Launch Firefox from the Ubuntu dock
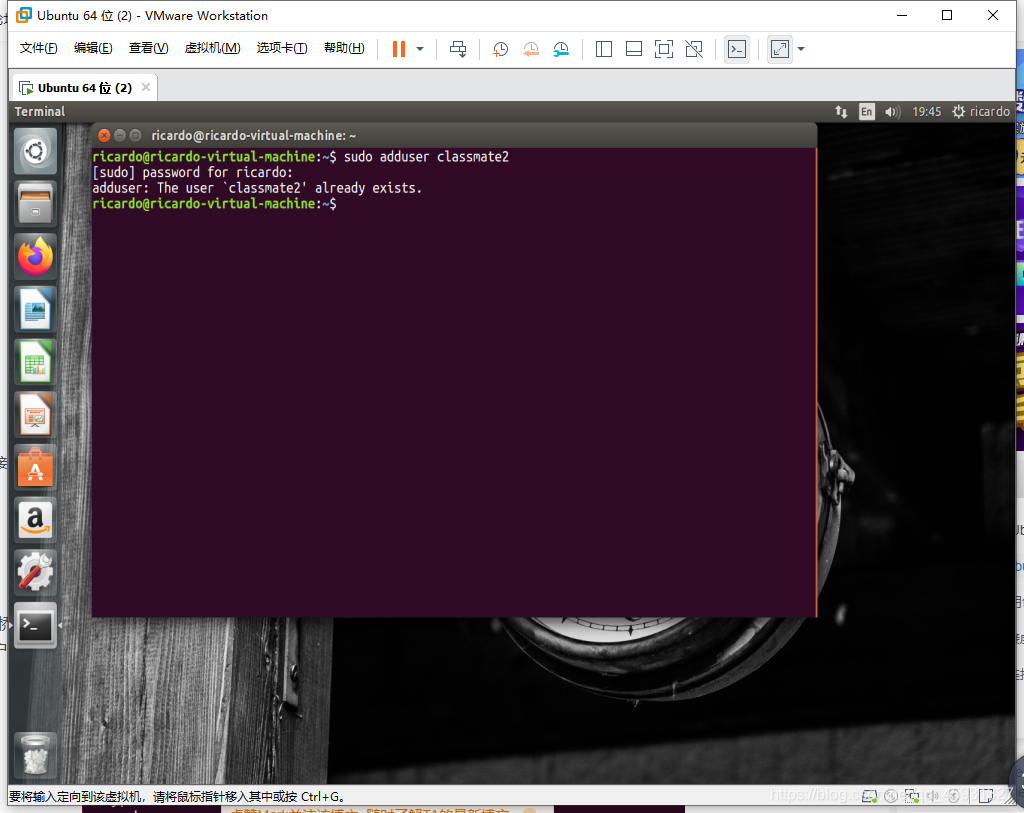Viewport: 1024px width, 813px height. (35, 257)
